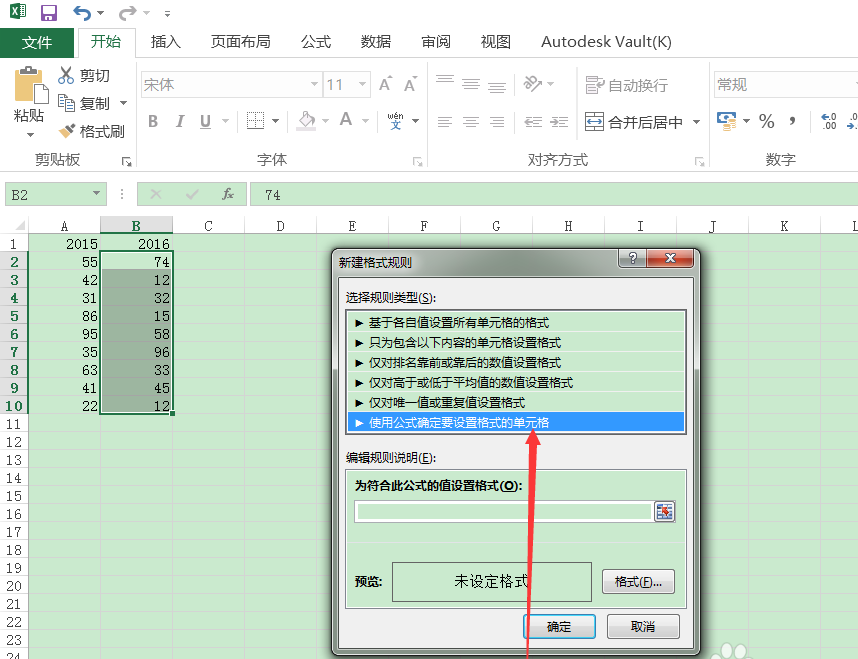Click the select-all corner of the sheet
Screen dimensions: 858x659
pos(15,226)
